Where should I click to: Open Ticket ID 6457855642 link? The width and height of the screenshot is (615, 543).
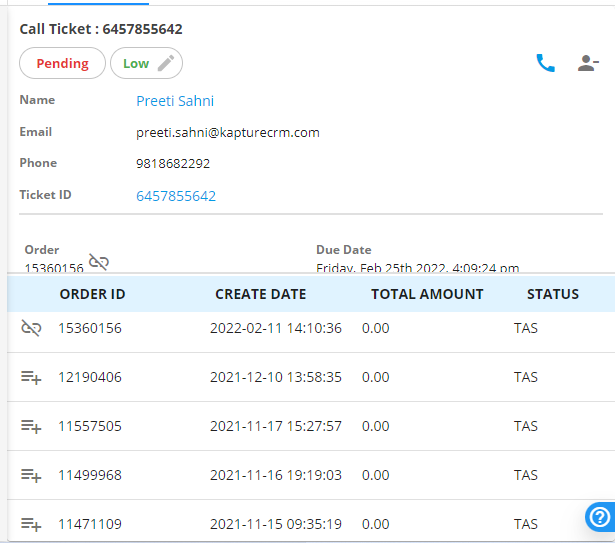176,196
